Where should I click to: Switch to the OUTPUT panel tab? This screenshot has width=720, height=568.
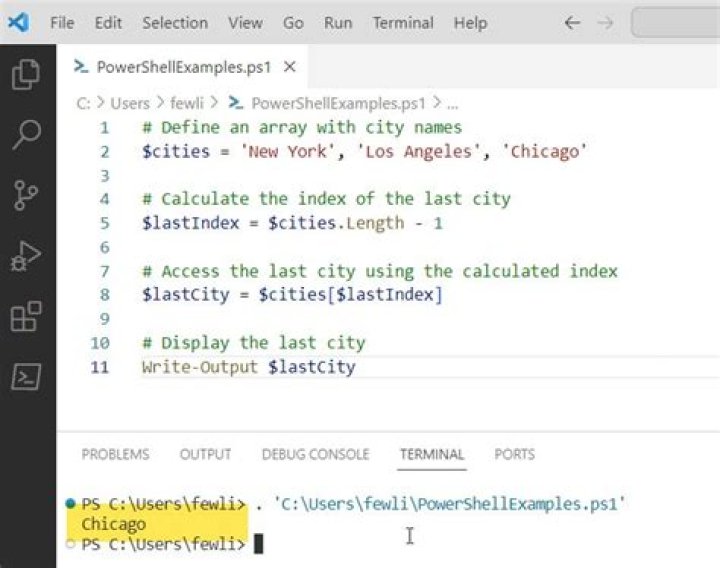(x=205, y=454)
